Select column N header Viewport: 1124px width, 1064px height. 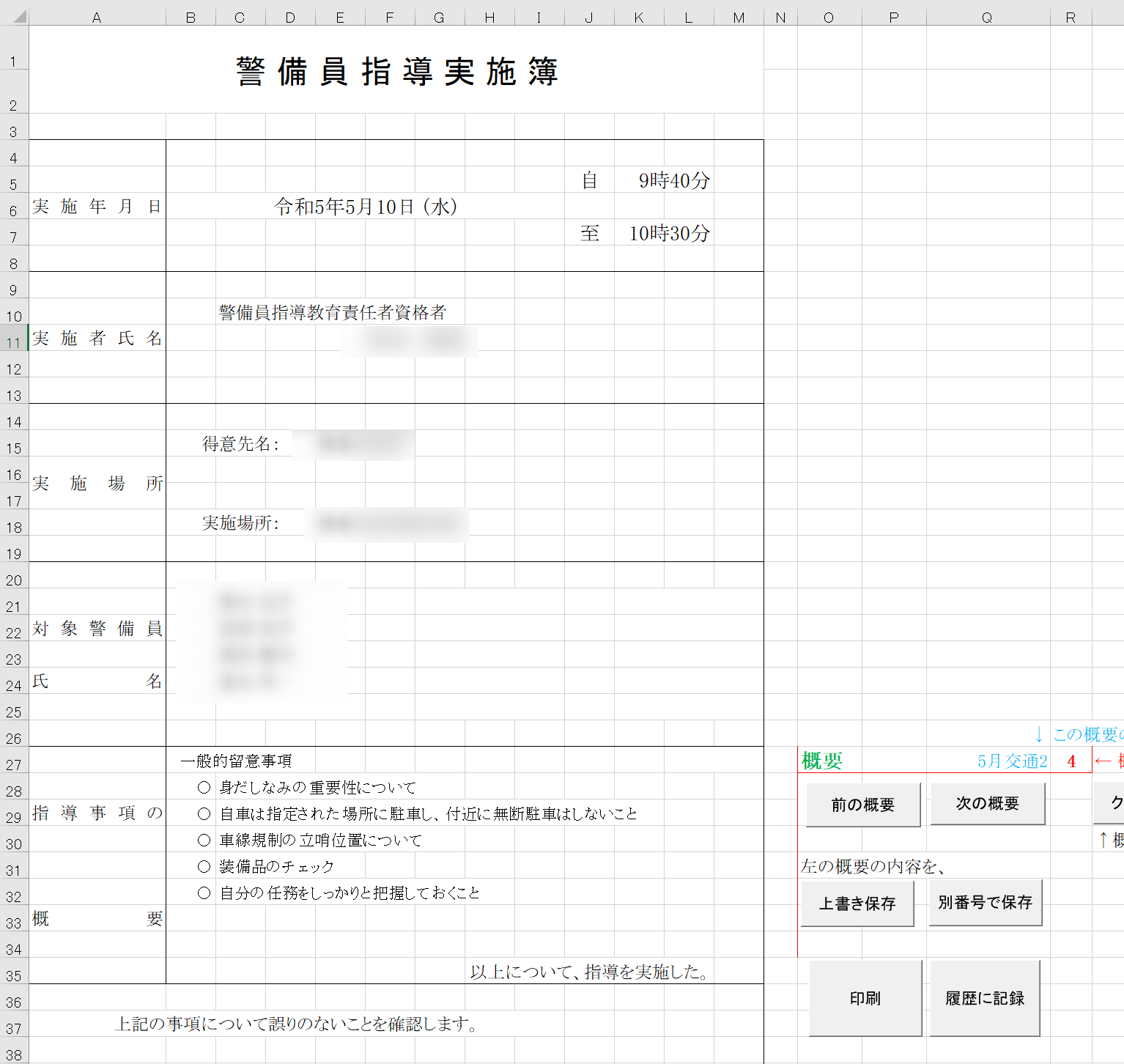(780, 18)
